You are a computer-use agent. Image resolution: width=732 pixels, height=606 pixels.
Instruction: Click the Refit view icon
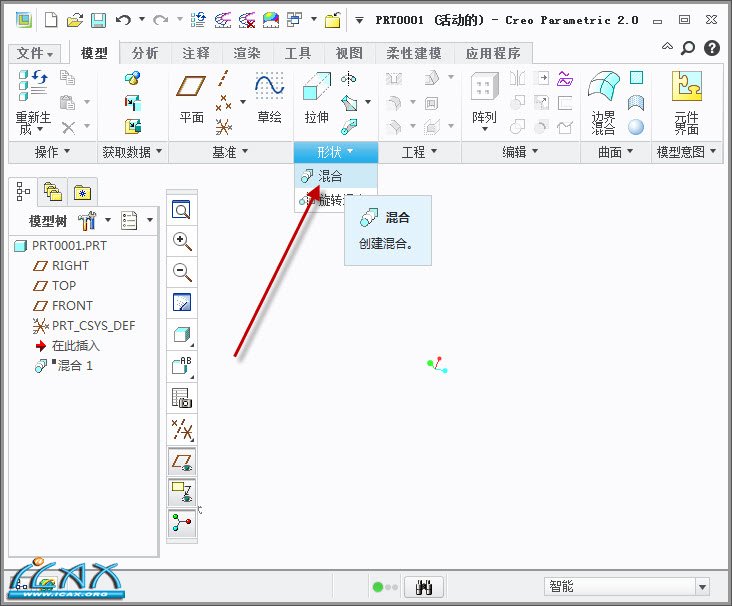pyautogui.click(x=182, y=210)
